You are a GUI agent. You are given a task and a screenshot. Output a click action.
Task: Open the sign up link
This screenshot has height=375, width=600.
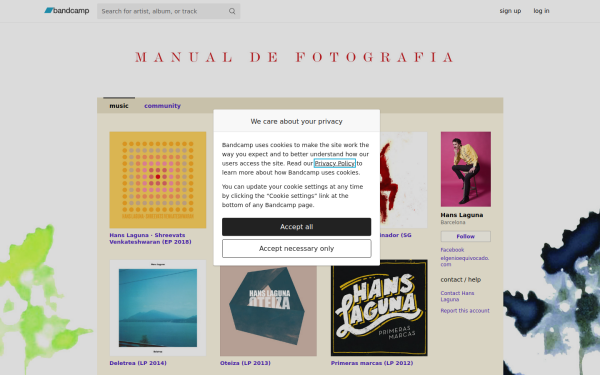click(510, 11)
